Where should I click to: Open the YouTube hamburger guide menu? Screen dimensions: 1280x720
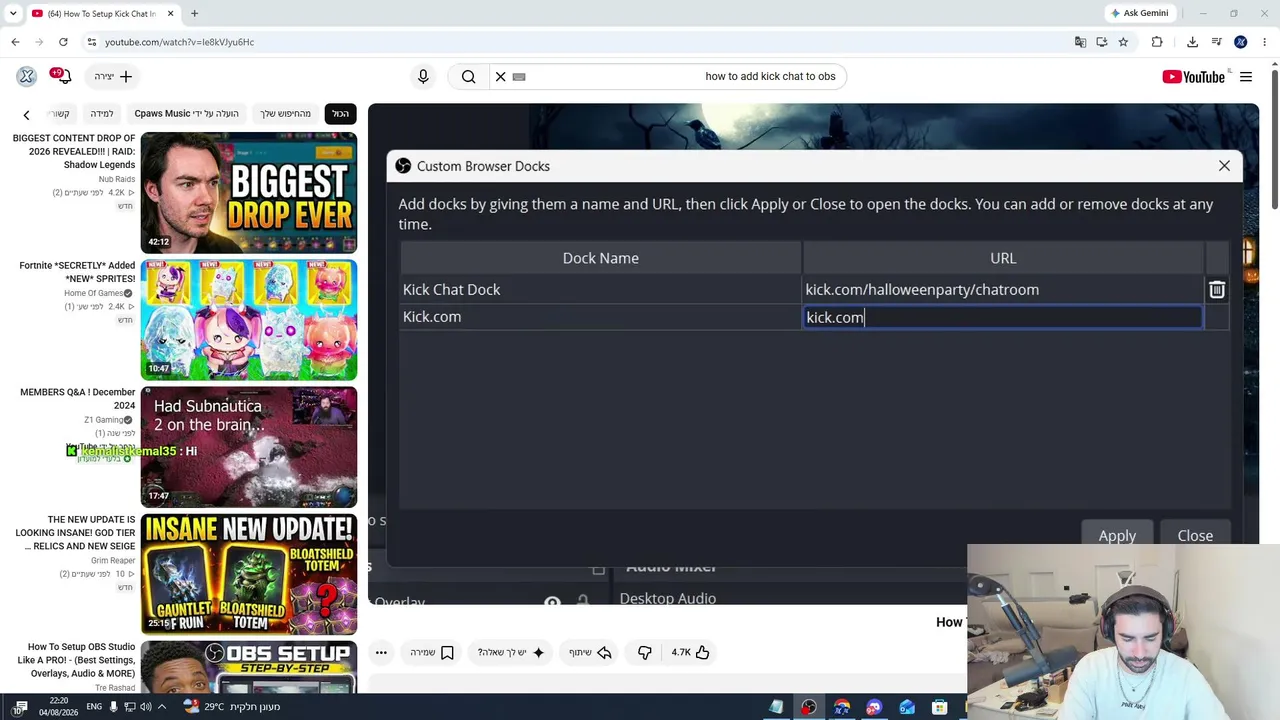point(1246,77)
